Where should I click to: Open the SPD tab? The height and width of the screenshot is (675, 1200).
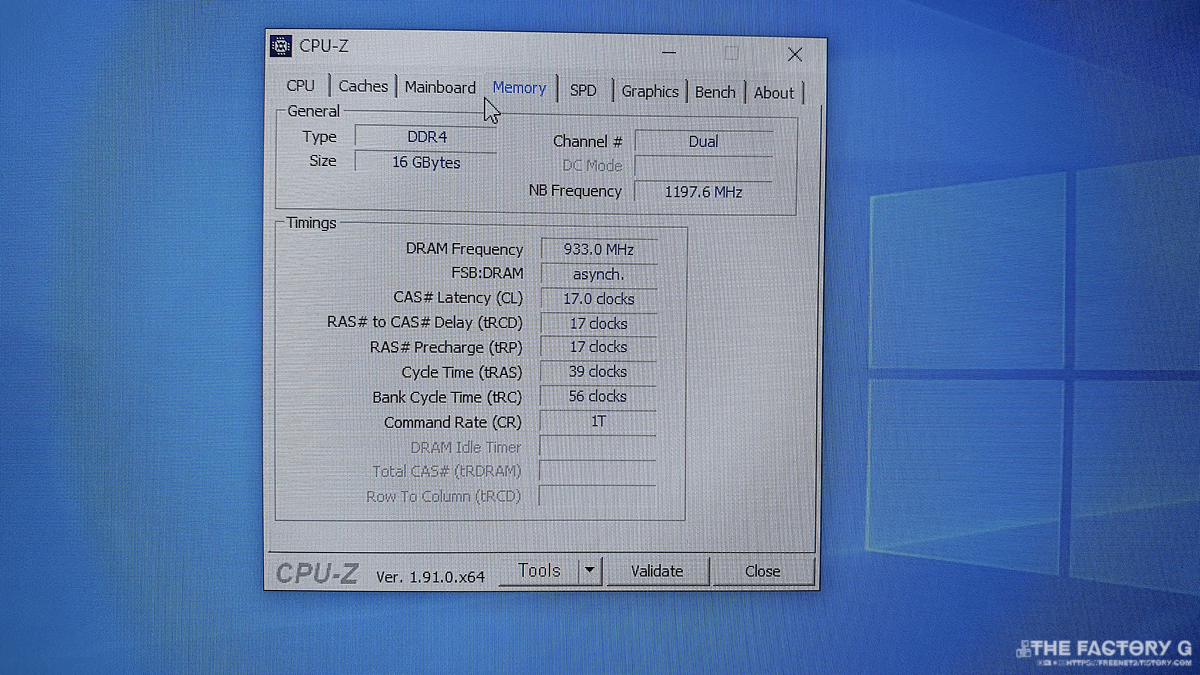pos(583,90)
